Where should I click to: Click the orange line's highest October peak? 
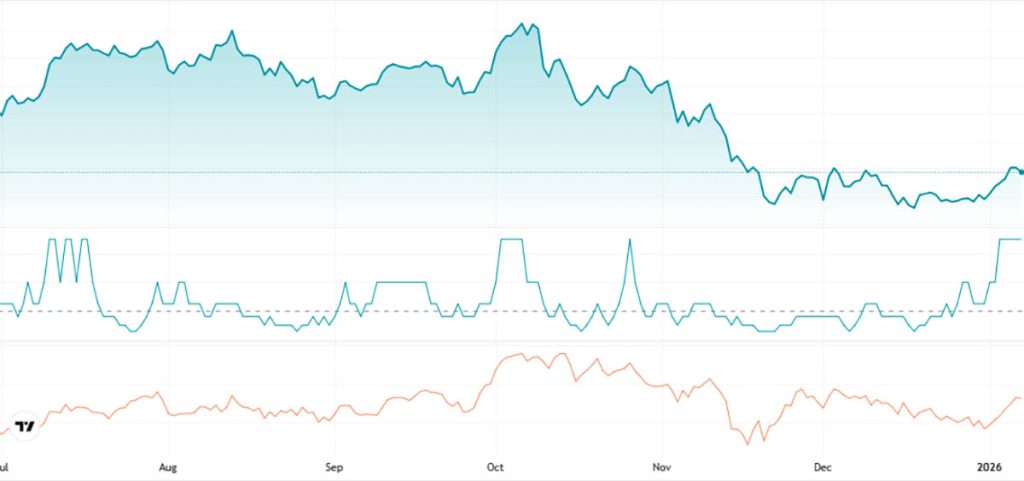point(523,354)
